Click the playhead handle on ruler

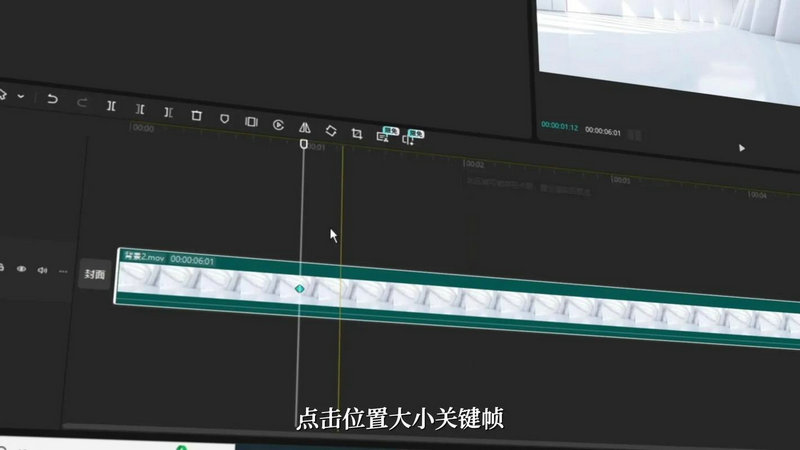304,144
